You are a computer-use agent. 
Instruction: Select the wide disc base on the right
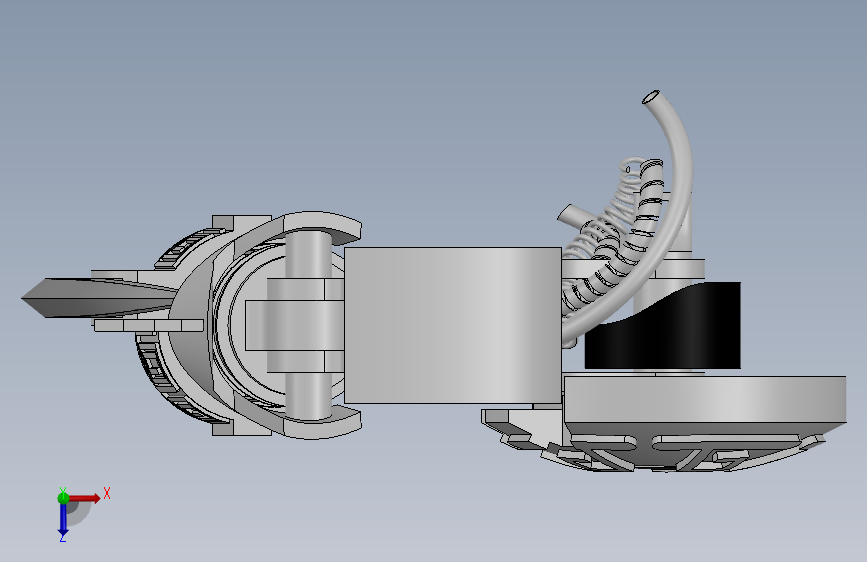pyautogui.click(x=705, y=399)
